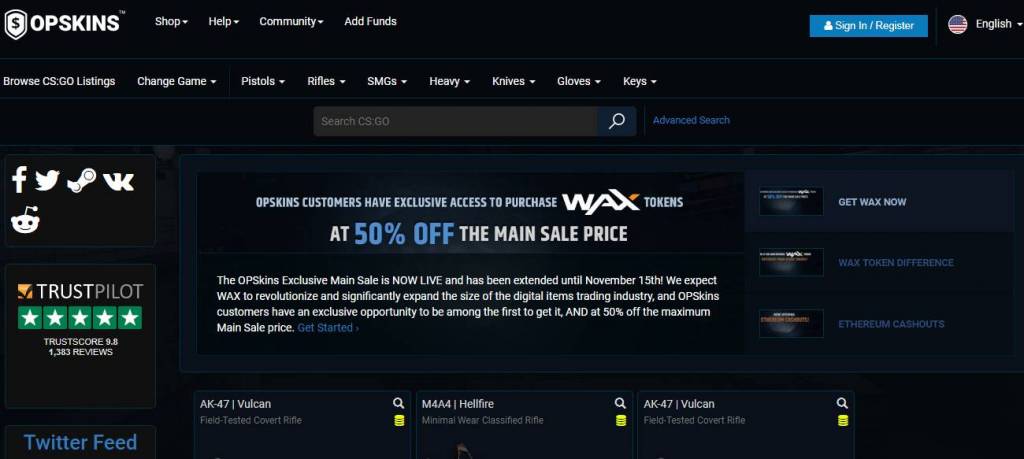Focus the Search CS:GO input field
Viewport: 1024px width, 459px height.
pyautogui.click(x=455, y=121)
